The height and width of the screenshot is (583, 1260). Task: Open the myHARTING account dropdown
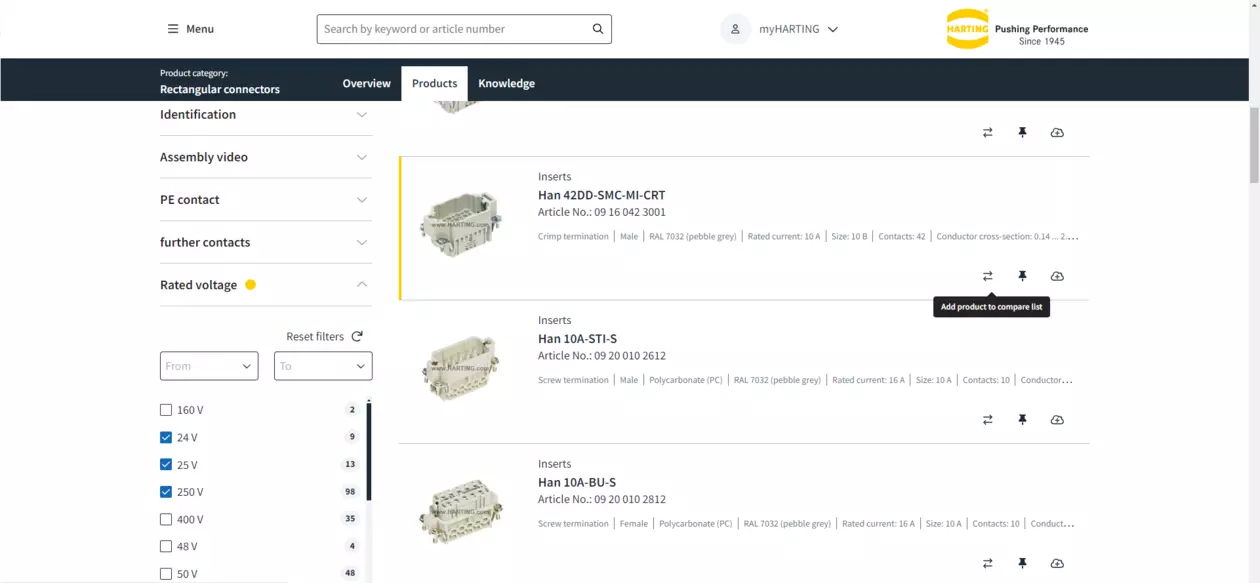798,29
